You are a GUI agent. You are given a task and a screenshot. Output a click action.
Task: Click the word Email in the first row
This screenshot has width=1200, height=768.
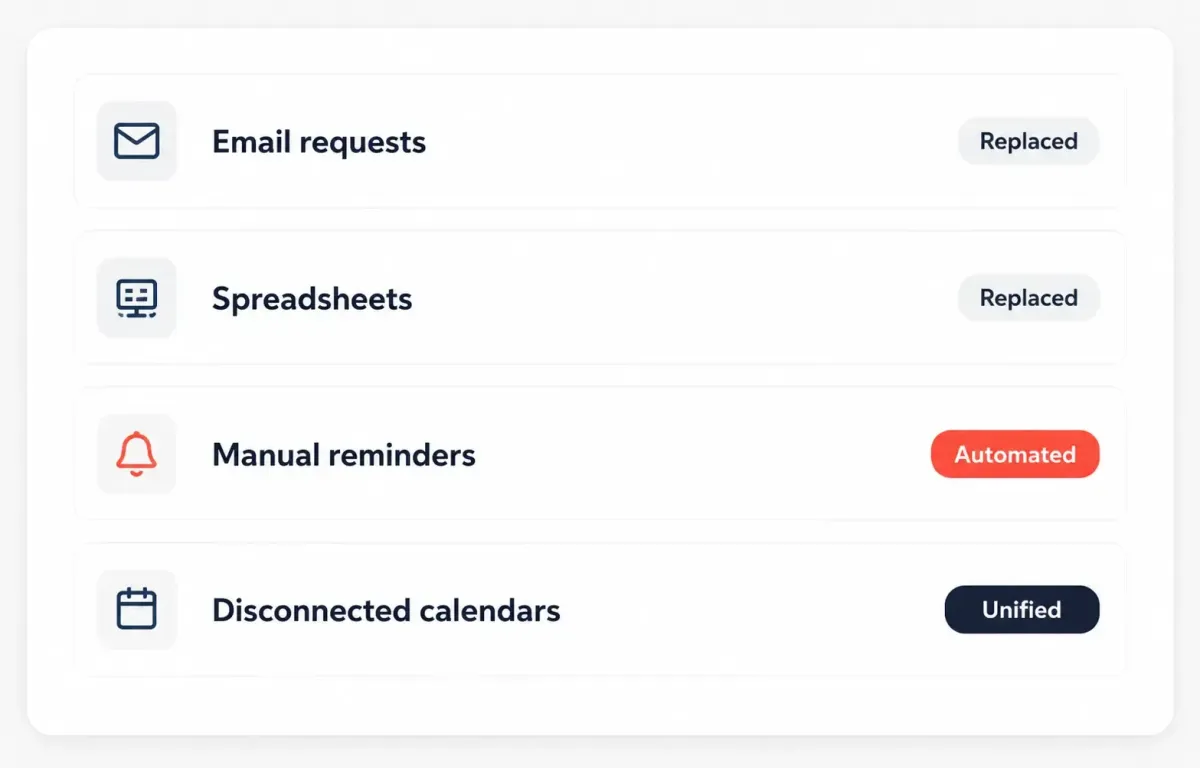coord(251,141)
